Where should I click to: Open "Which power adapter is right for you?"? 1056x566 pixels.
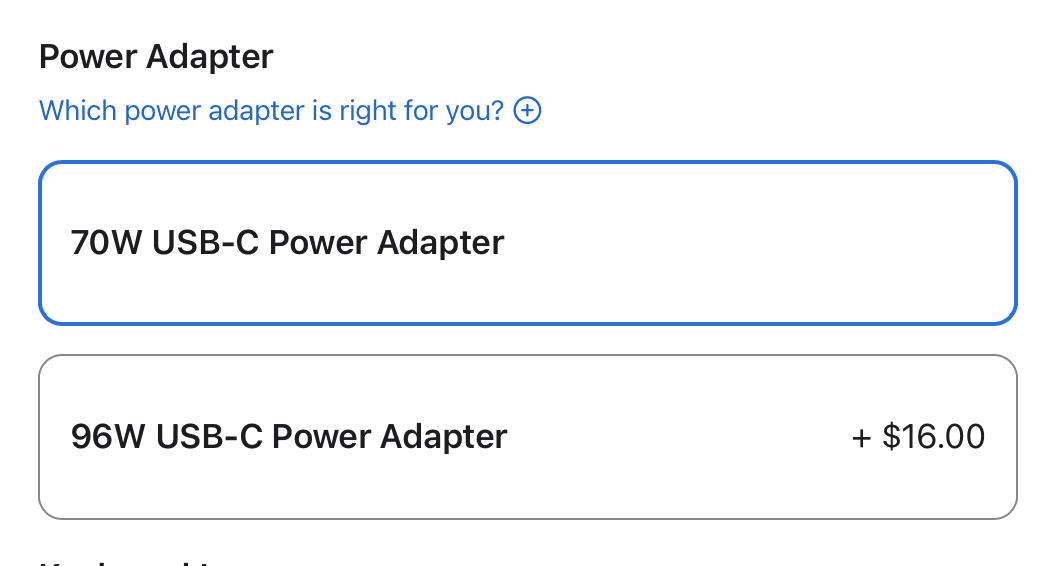click(x=271, y=110)
